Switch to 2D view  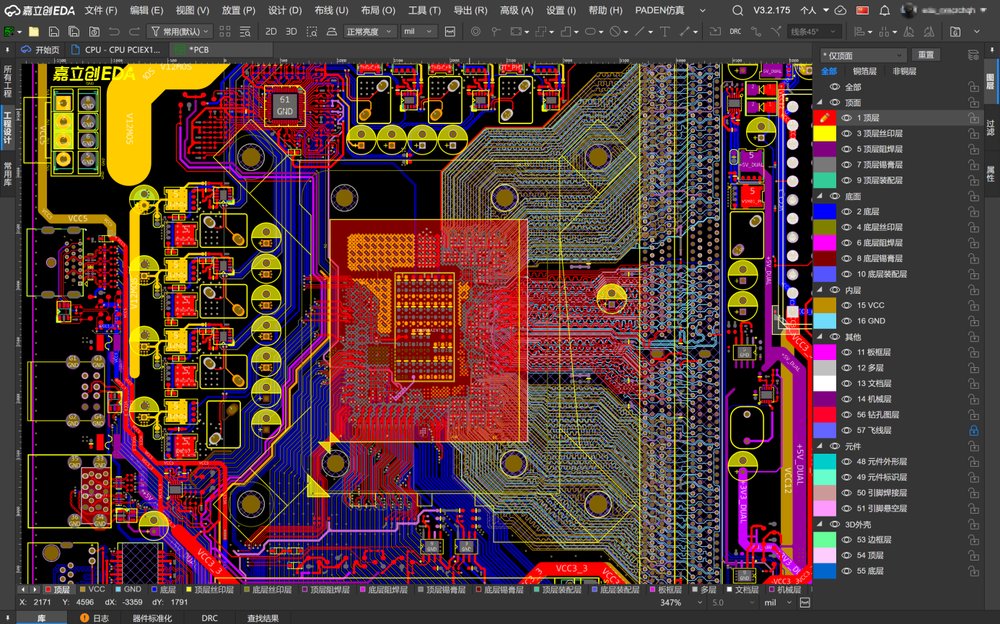click(271, 31)
